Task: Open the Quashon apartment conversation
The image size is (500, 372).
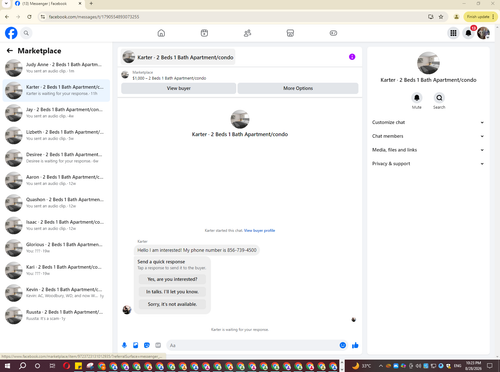Action: 56,203
